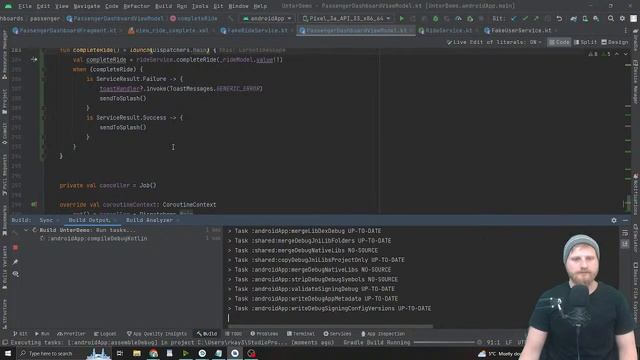This screenshot has width=640, height=360.
Task: Open Search Everywhere magnifier icon
Action: pyautogui.click(x=611, y=19)
